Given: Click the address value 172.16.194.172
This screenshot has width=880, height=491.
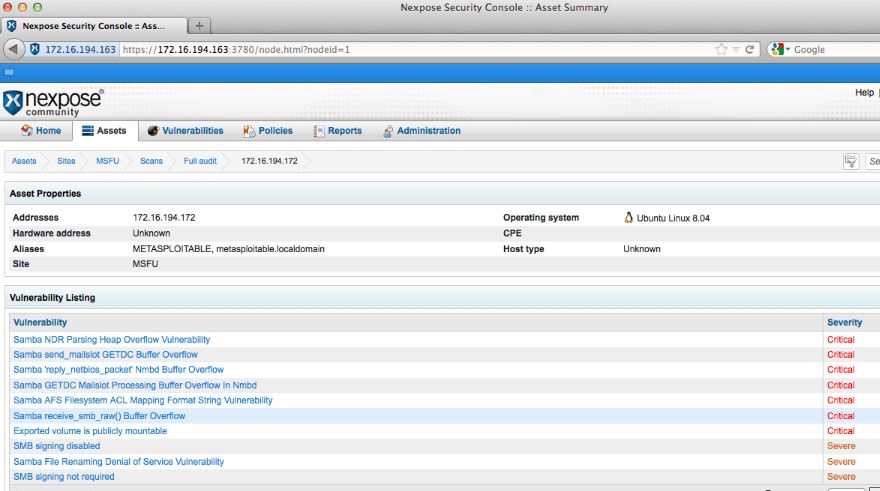Looking at the screenshot, I should [164, 218].
